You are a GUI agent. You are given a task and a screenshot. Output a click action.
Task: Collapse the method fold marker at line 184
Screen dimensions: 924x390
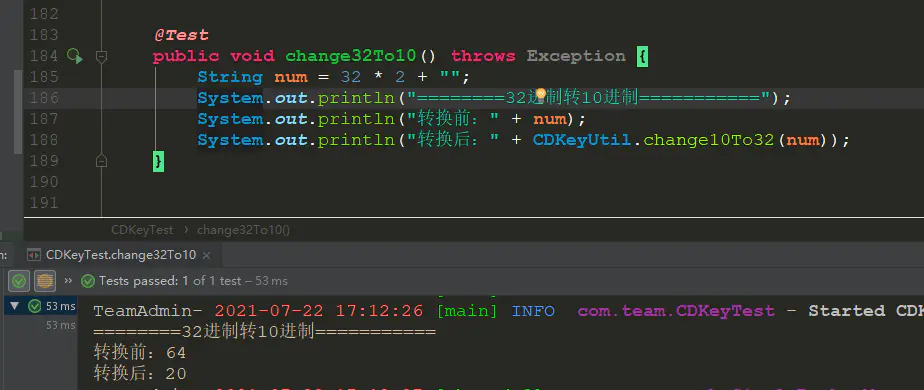point(101,57)
